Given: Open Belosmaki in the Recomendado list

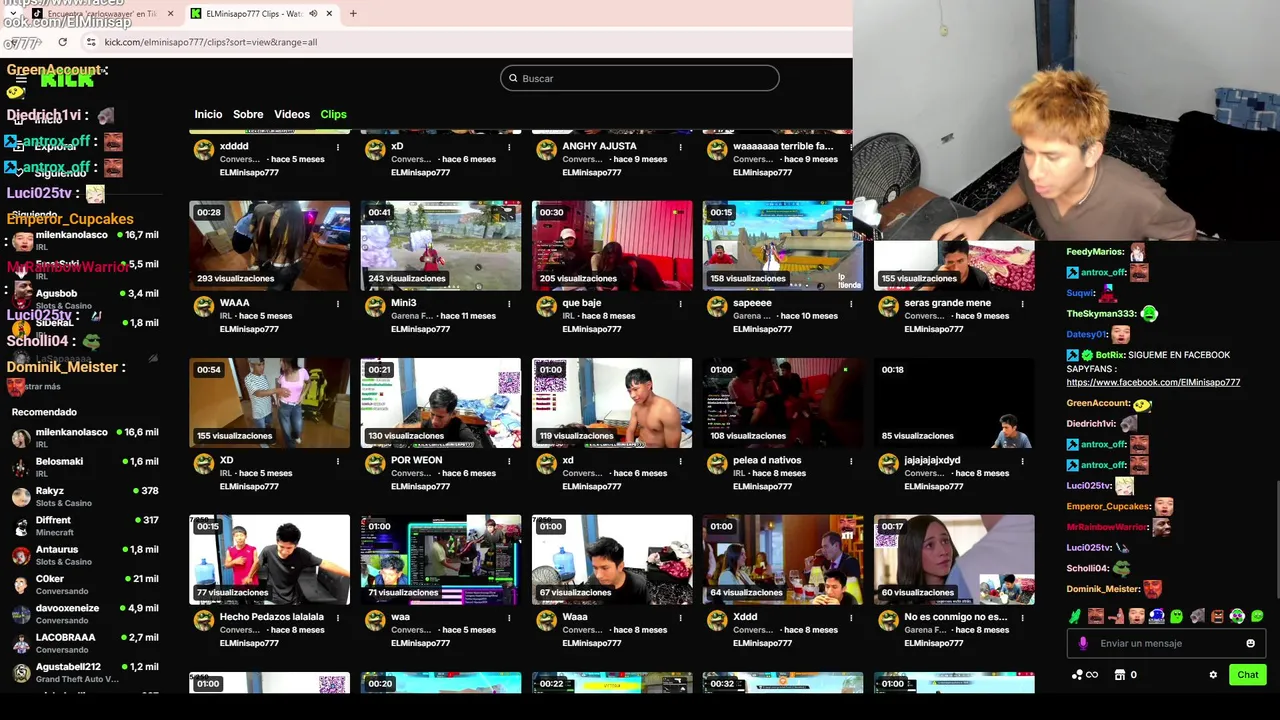Looking at the screenshot, I should (x=85, y=467).
